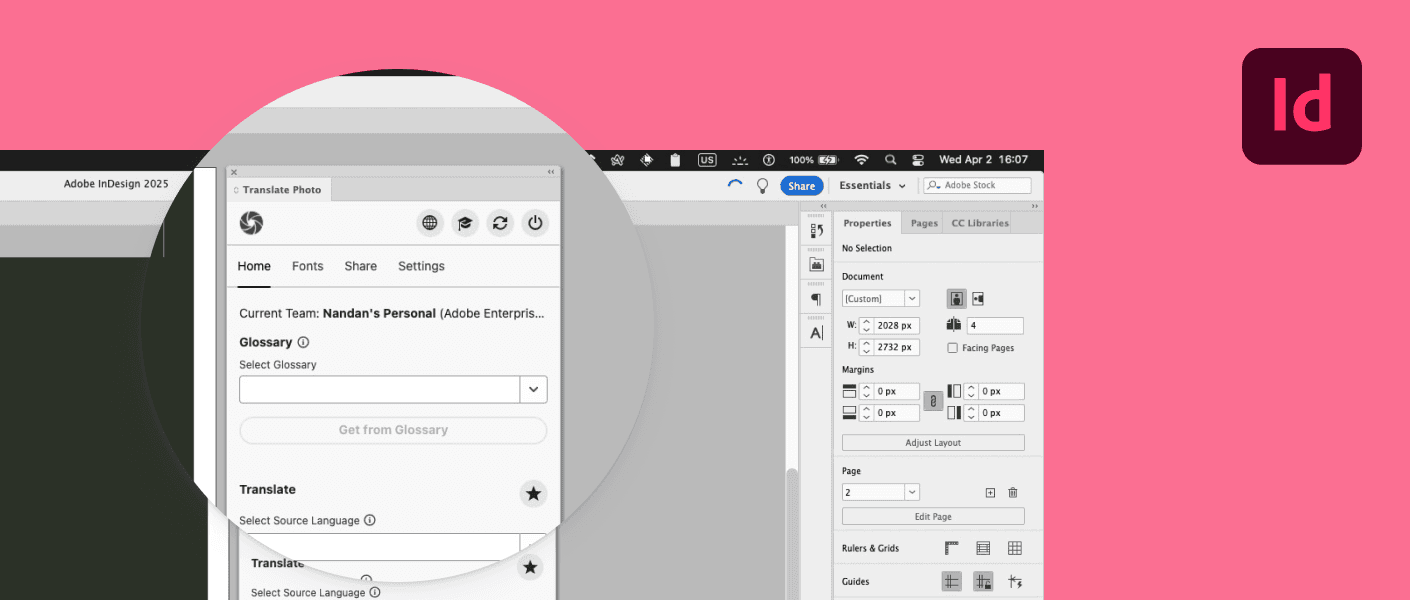
Task: Toggle the Show Rulers icon
Action: pos(952,548)
